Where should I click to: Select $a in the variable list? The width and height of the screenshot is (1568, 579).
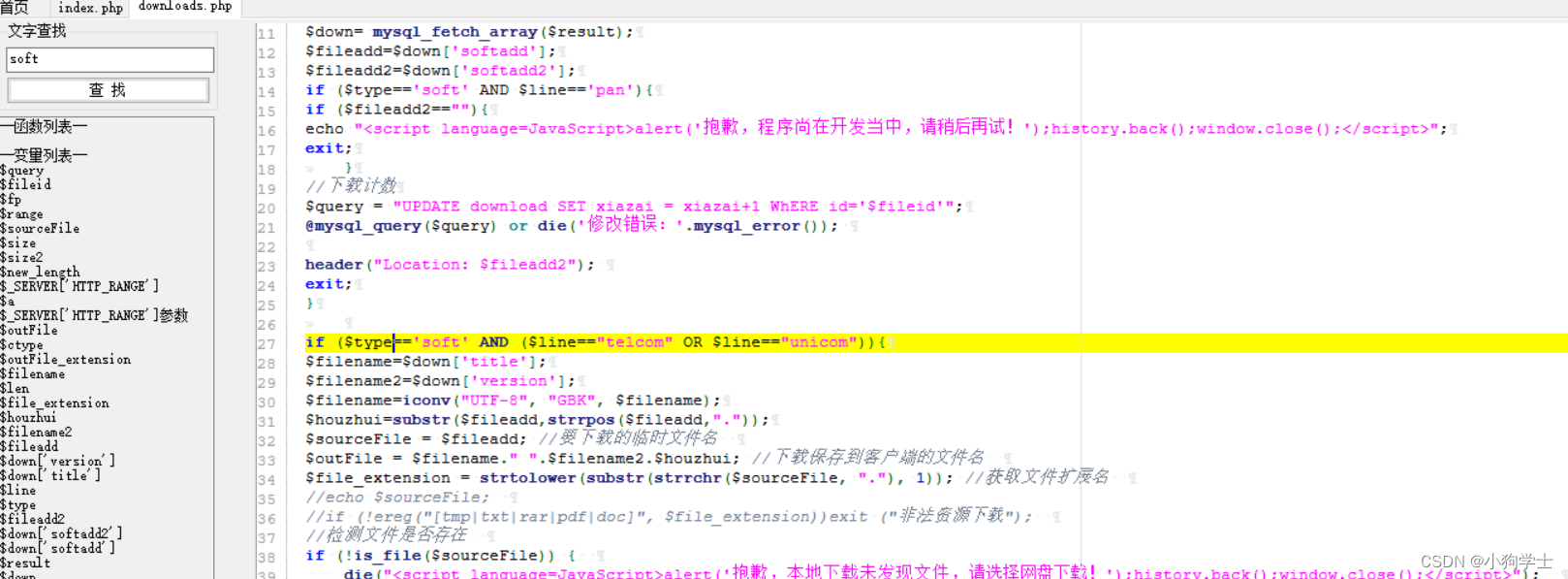pyautogui.click(x=8, y=301)
